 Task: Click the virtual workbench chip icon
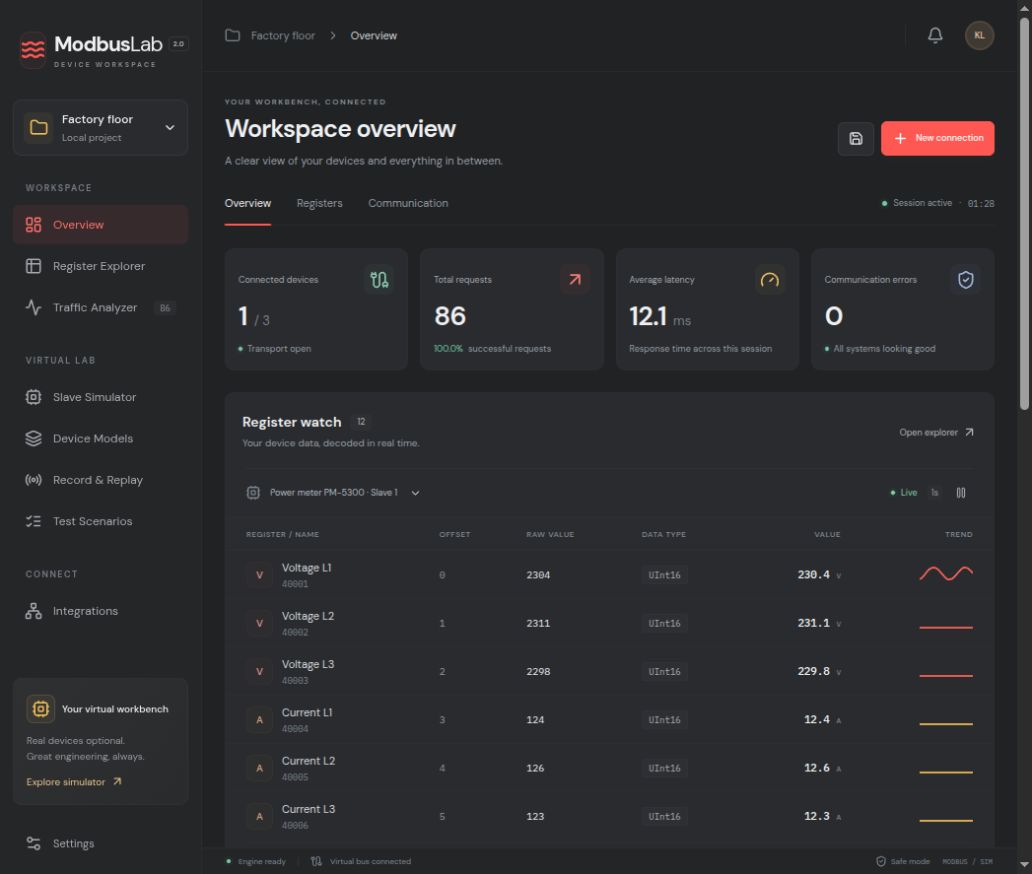[x=41, y=709]
